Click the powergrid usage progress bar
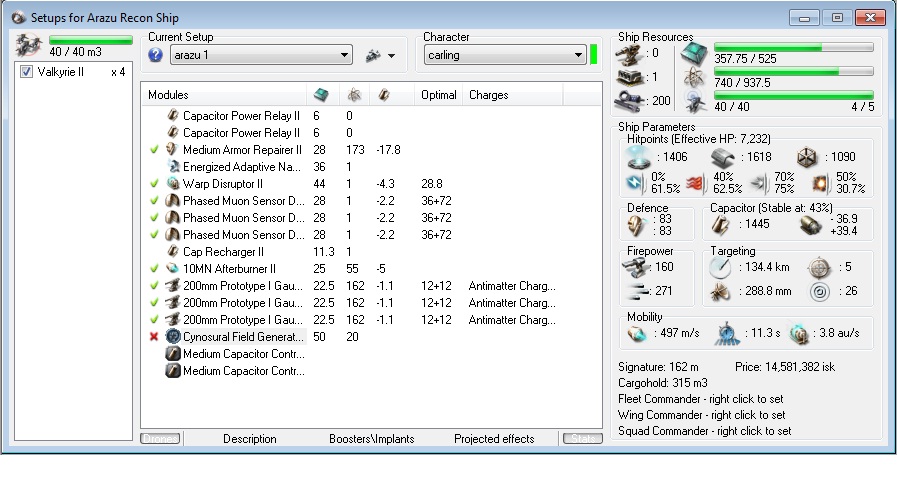The image size is (897, 480). click(x=793, y=71)
